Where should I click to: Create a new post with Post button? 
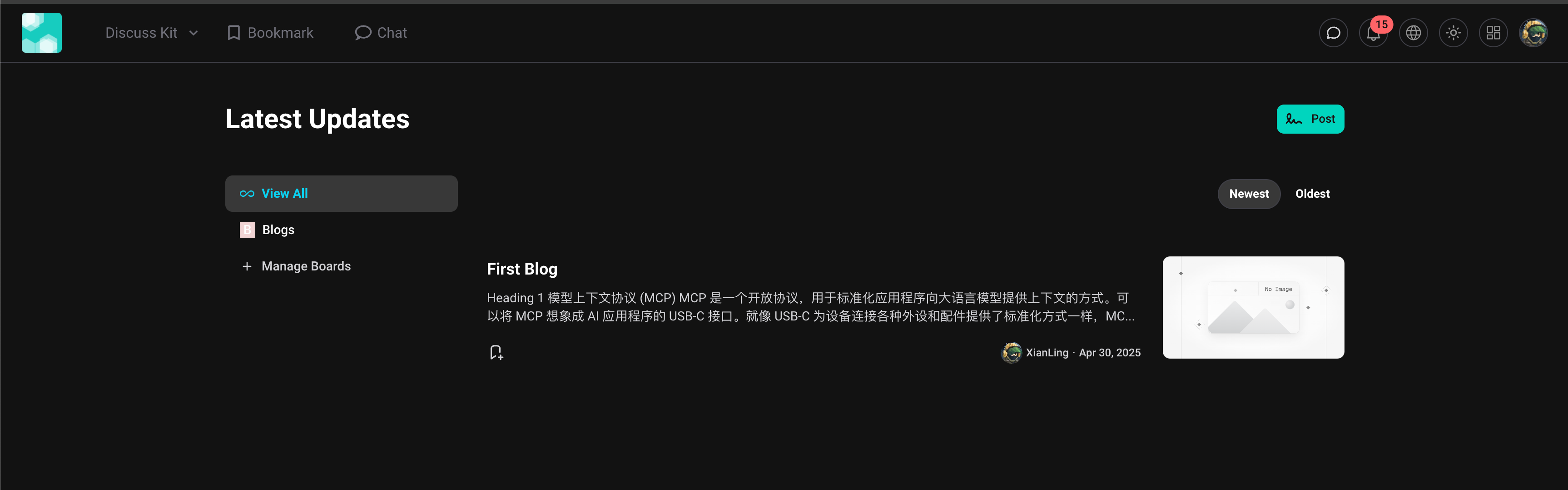point(1310,119)
